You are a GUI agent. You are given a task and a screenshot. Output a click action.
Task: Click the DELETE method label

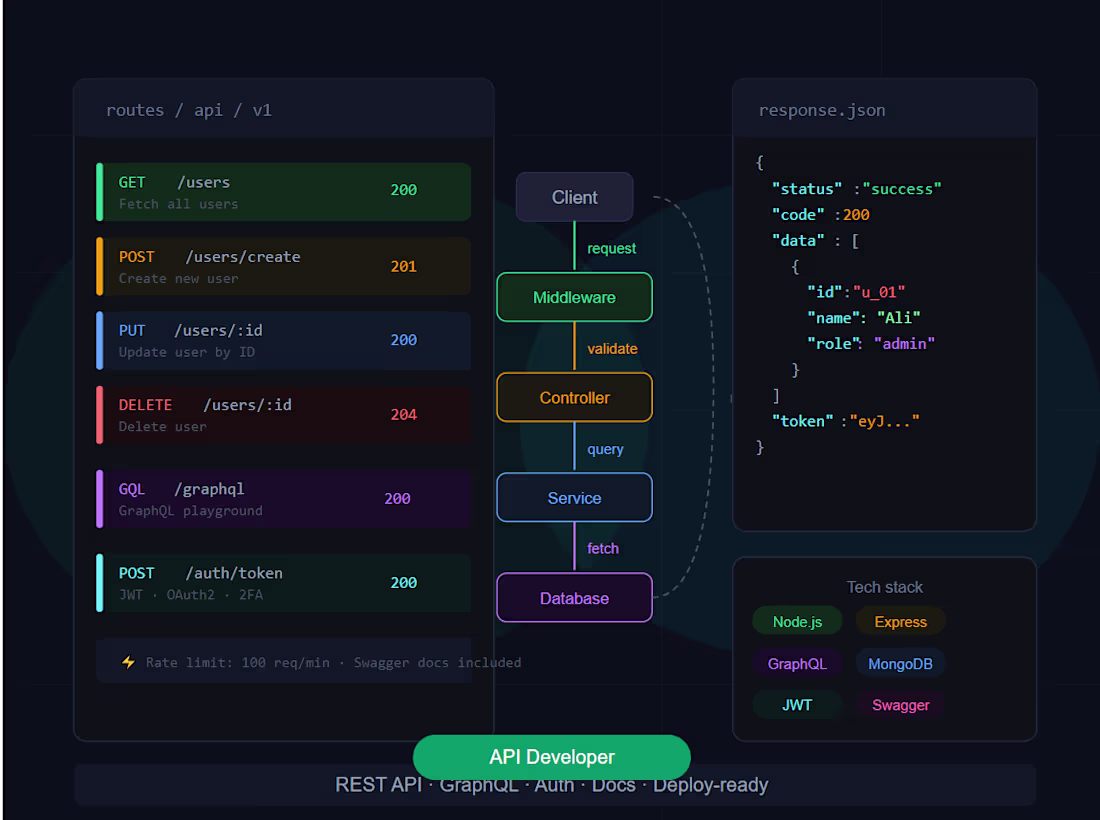point(145,405)
